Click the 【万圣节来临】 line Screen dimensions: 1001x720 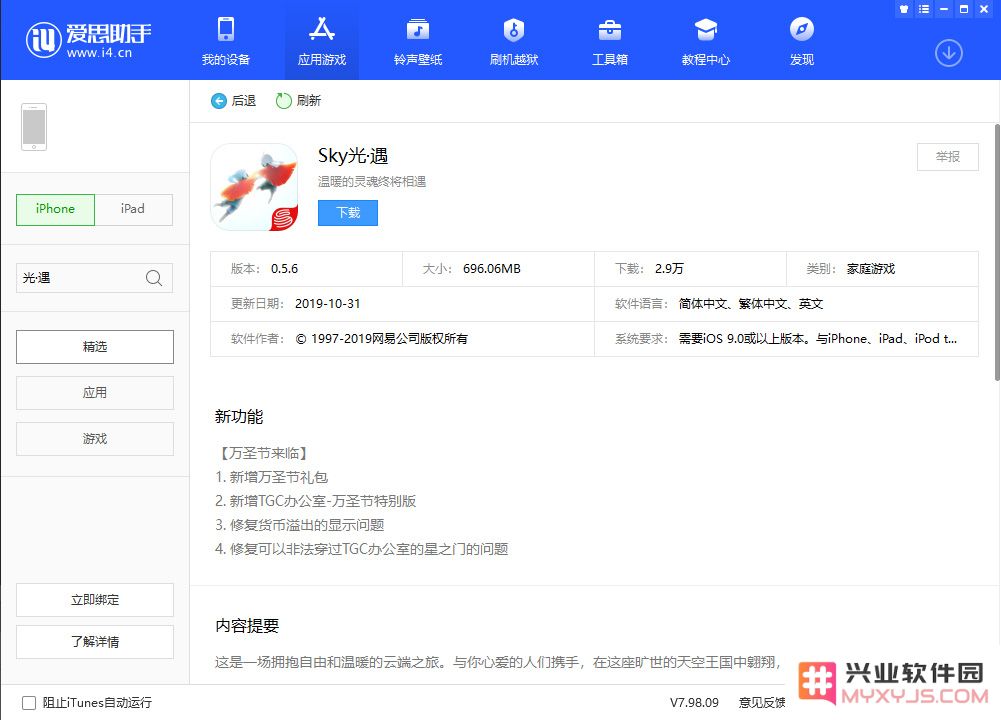(264, 453)
